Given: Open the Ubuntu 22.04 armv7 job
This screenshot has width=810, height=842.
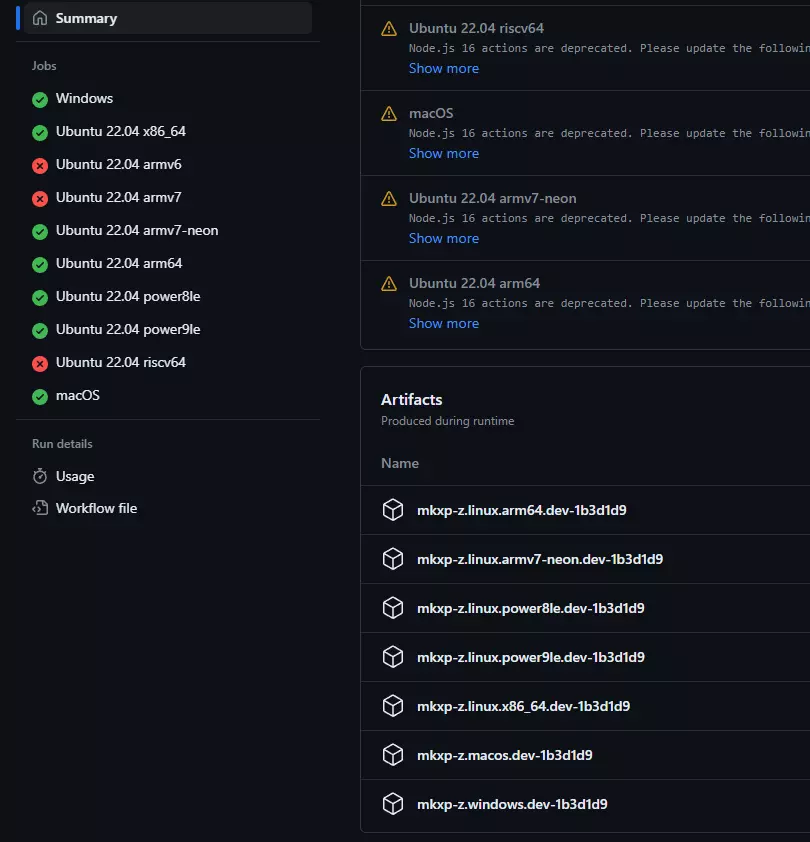Looking at the screenshot, I should [x=118, y=197].
